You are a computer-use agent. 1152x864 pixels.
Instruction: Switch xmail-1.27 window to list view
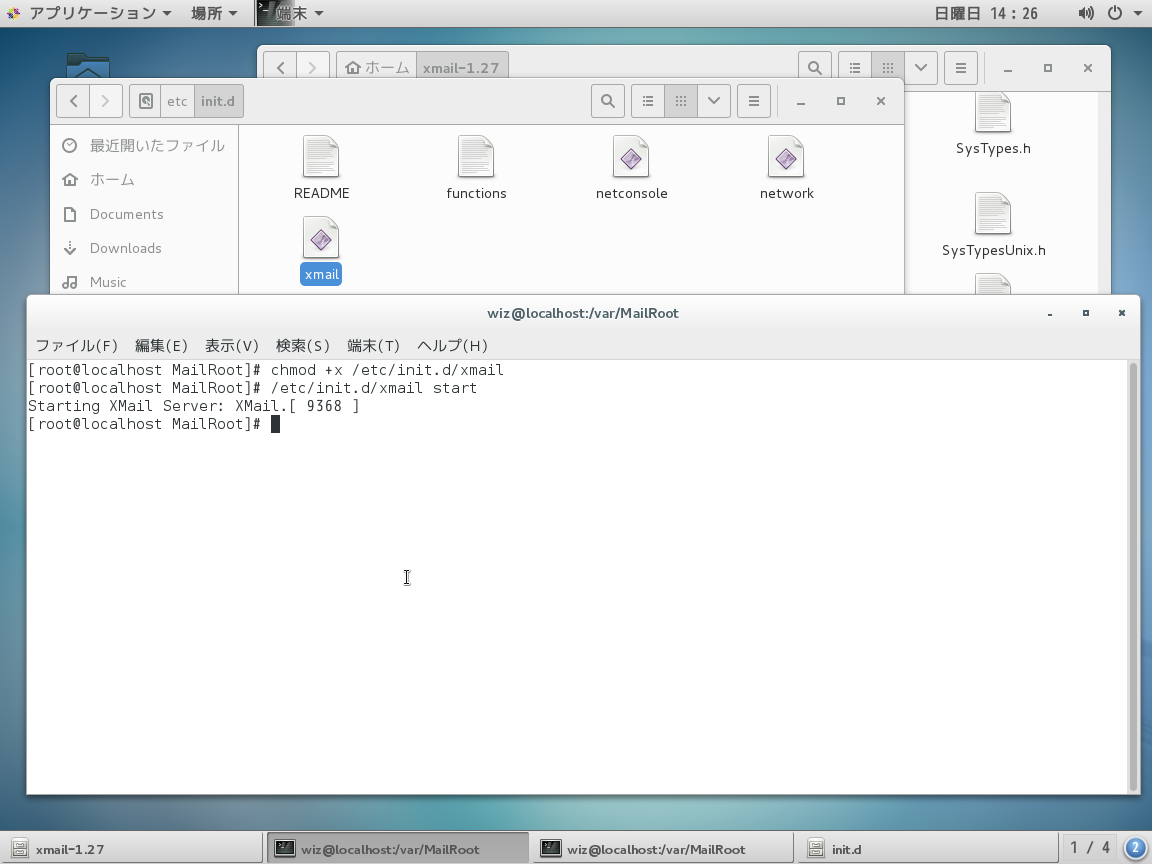pos(855,68)
